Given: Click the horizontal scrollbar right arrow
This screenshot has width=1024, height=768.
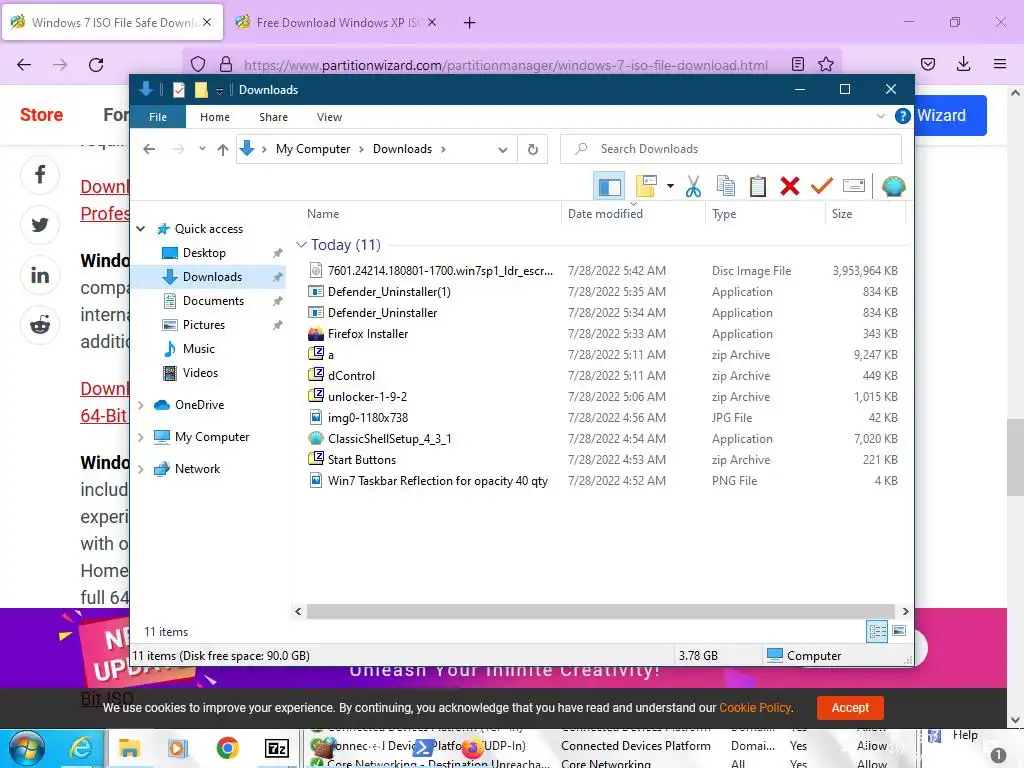Looking at the screenshot, I should (905, 612).
